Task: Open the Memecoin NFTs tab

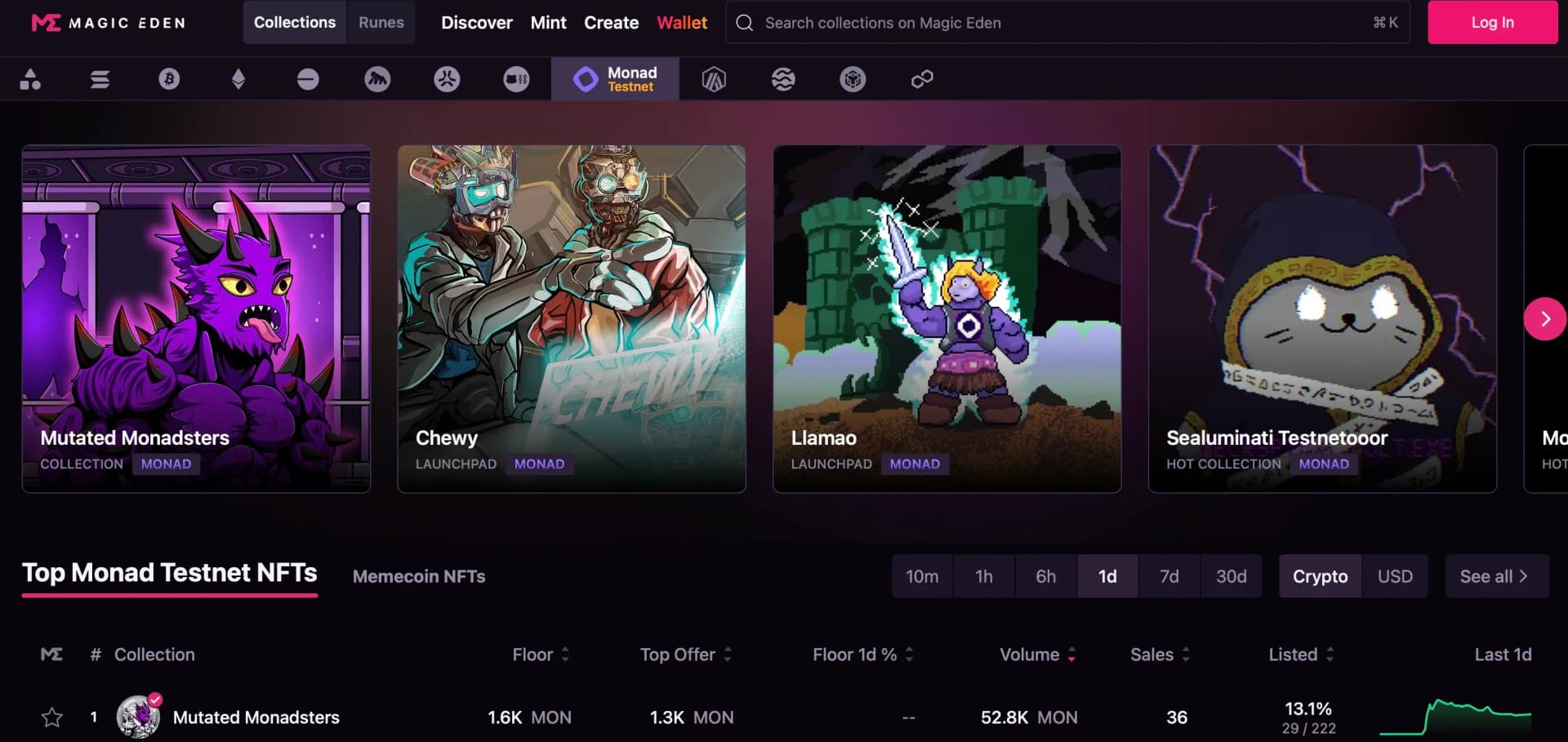Action: tap(419, 576)
